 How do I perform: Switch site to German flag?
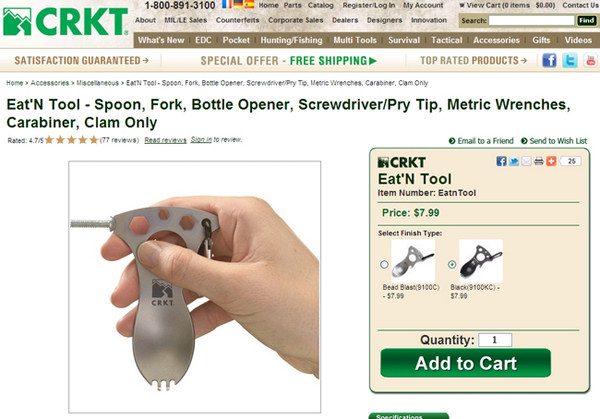pyautogui.click(x=238, y=4)
